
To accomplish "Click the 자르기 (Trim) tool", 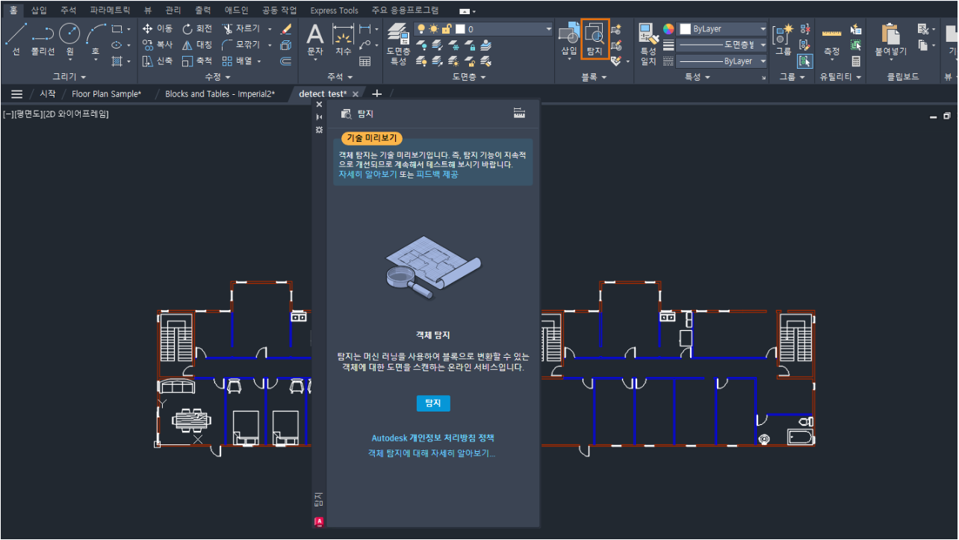I will point(241,29).
